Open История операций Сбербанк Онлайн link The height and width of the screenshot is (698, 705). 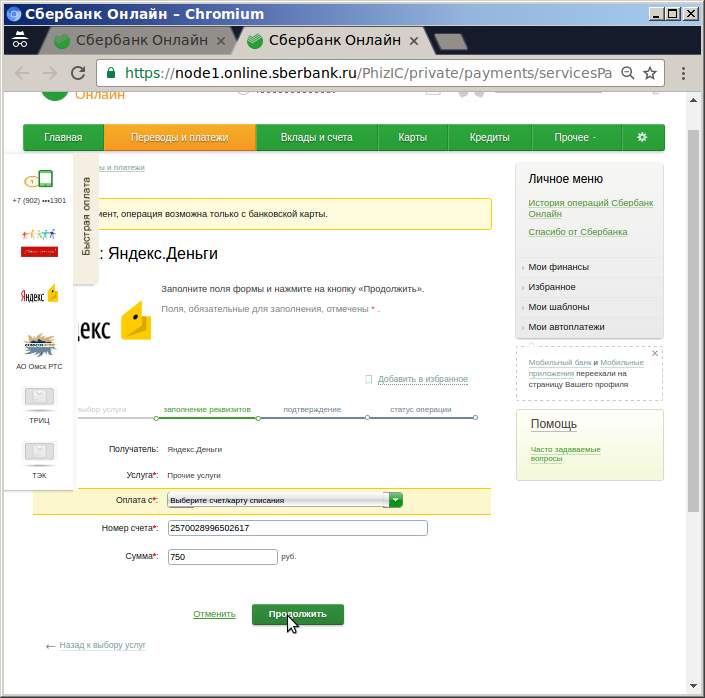pyautogui.click(x=591, y=208)
